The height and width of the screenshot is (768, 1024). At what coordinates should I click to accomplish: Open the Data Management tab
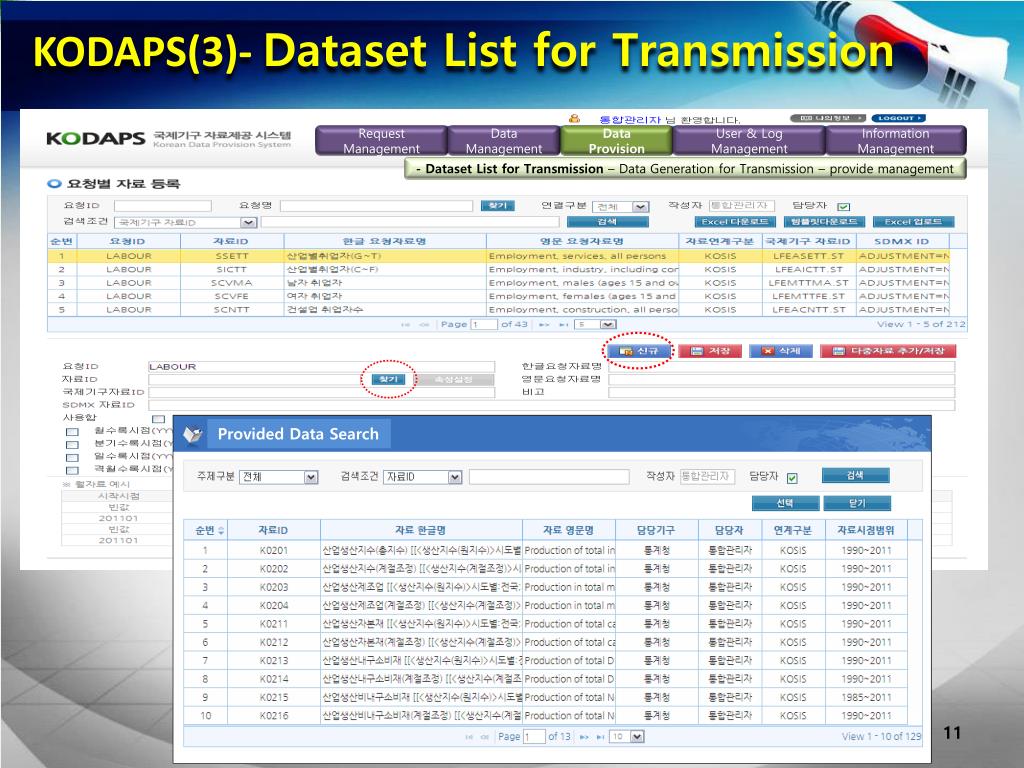click(504, 141)
